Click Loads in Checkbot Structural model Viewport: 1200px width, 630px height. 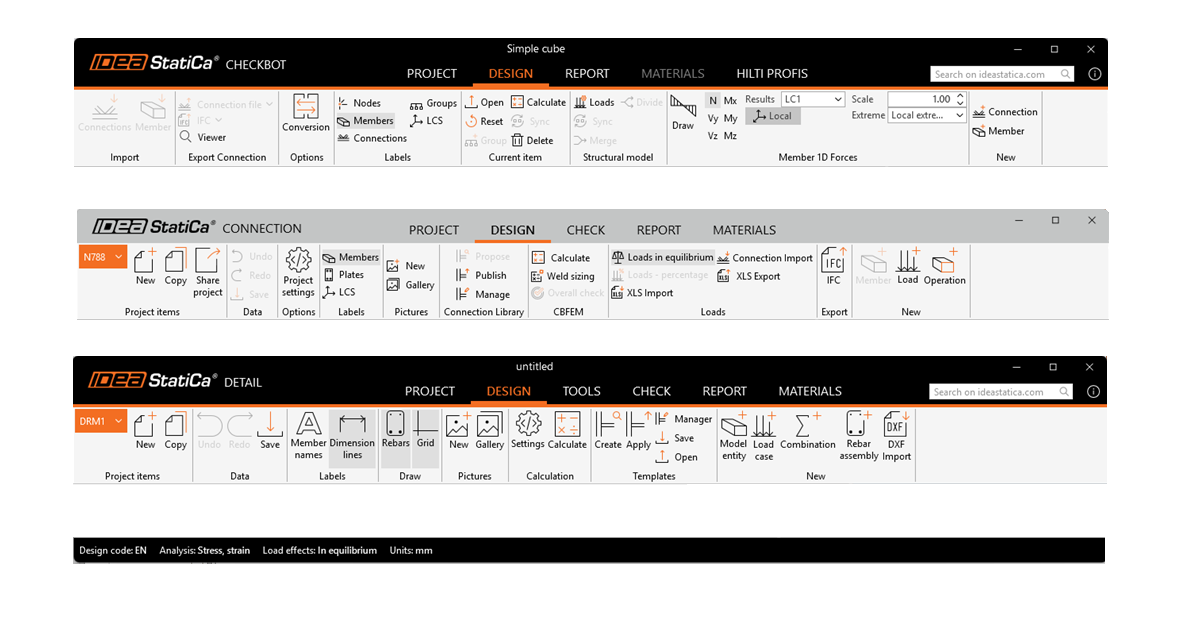[x=594, y=102]
